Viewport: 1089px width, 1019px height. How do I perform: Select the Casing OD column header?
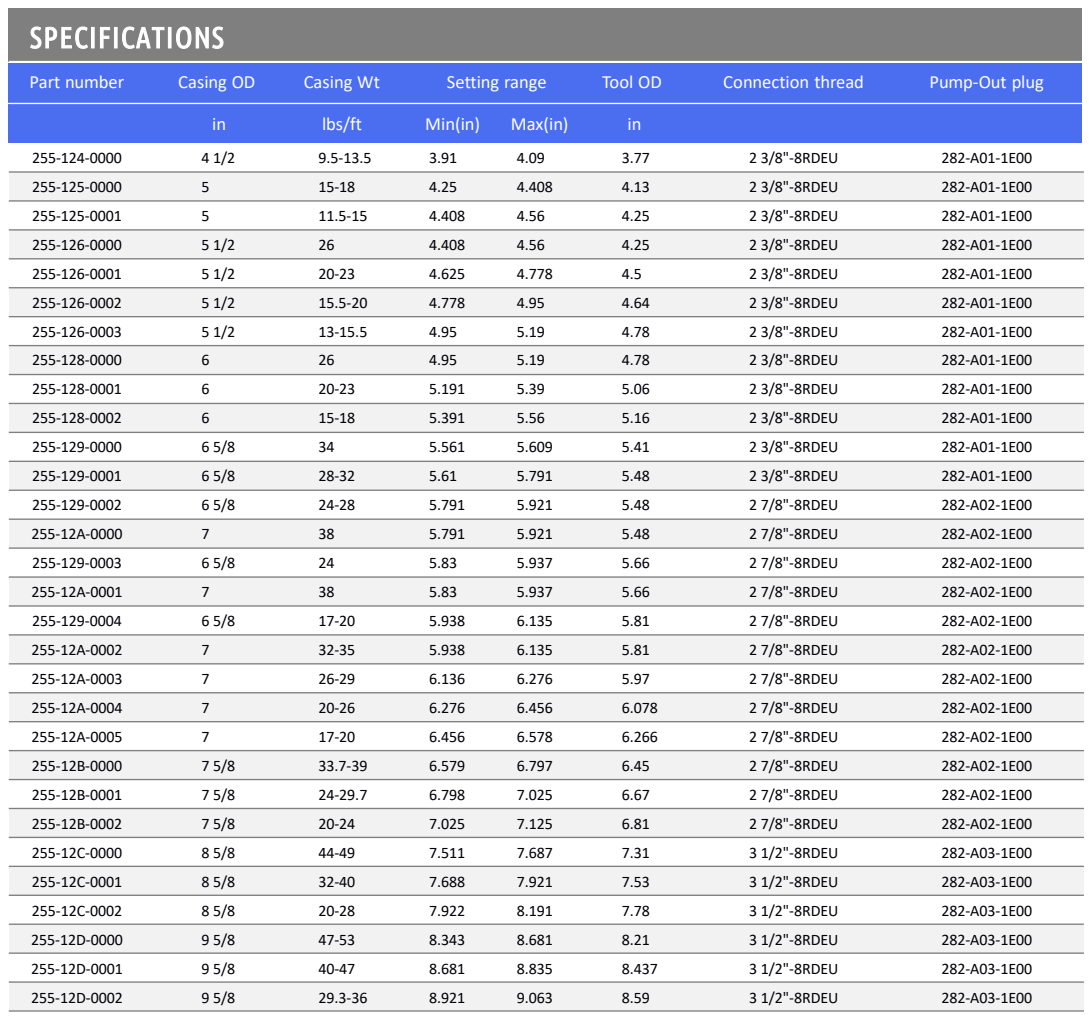216,83
